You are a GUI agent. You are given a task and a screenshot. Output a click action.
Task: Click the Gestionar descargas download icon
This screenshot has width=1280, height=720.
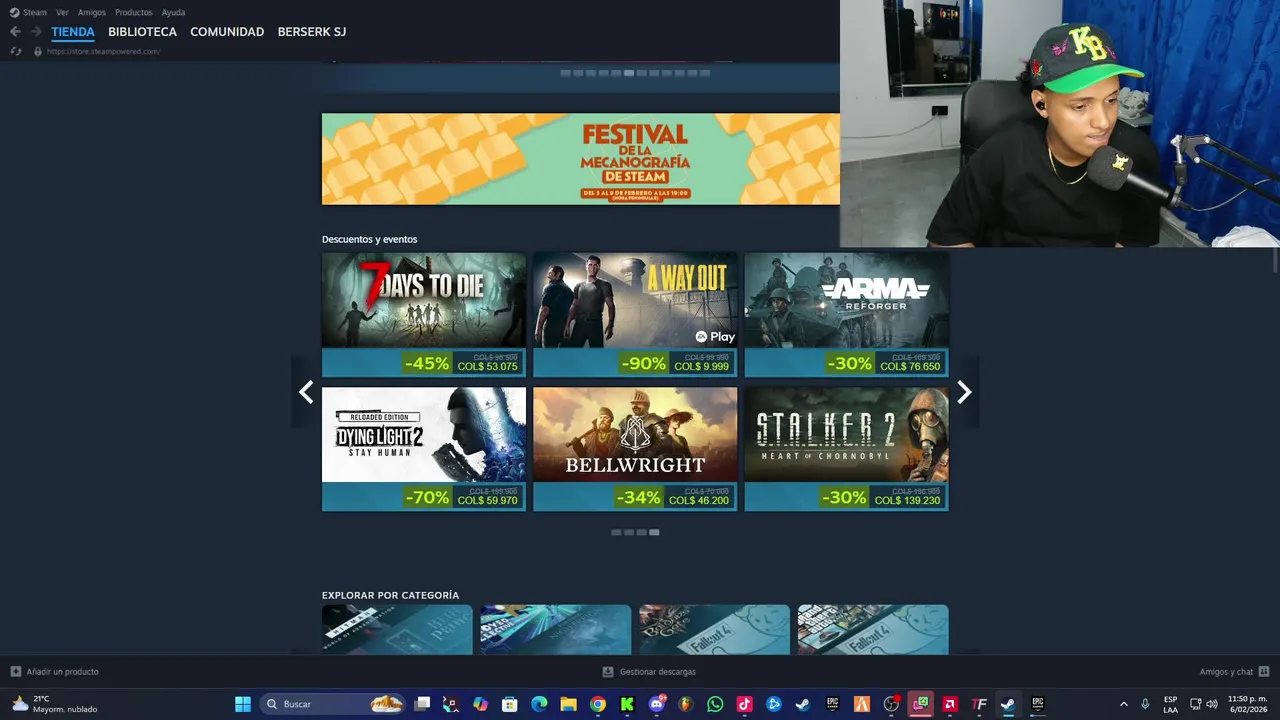(607, 672)
